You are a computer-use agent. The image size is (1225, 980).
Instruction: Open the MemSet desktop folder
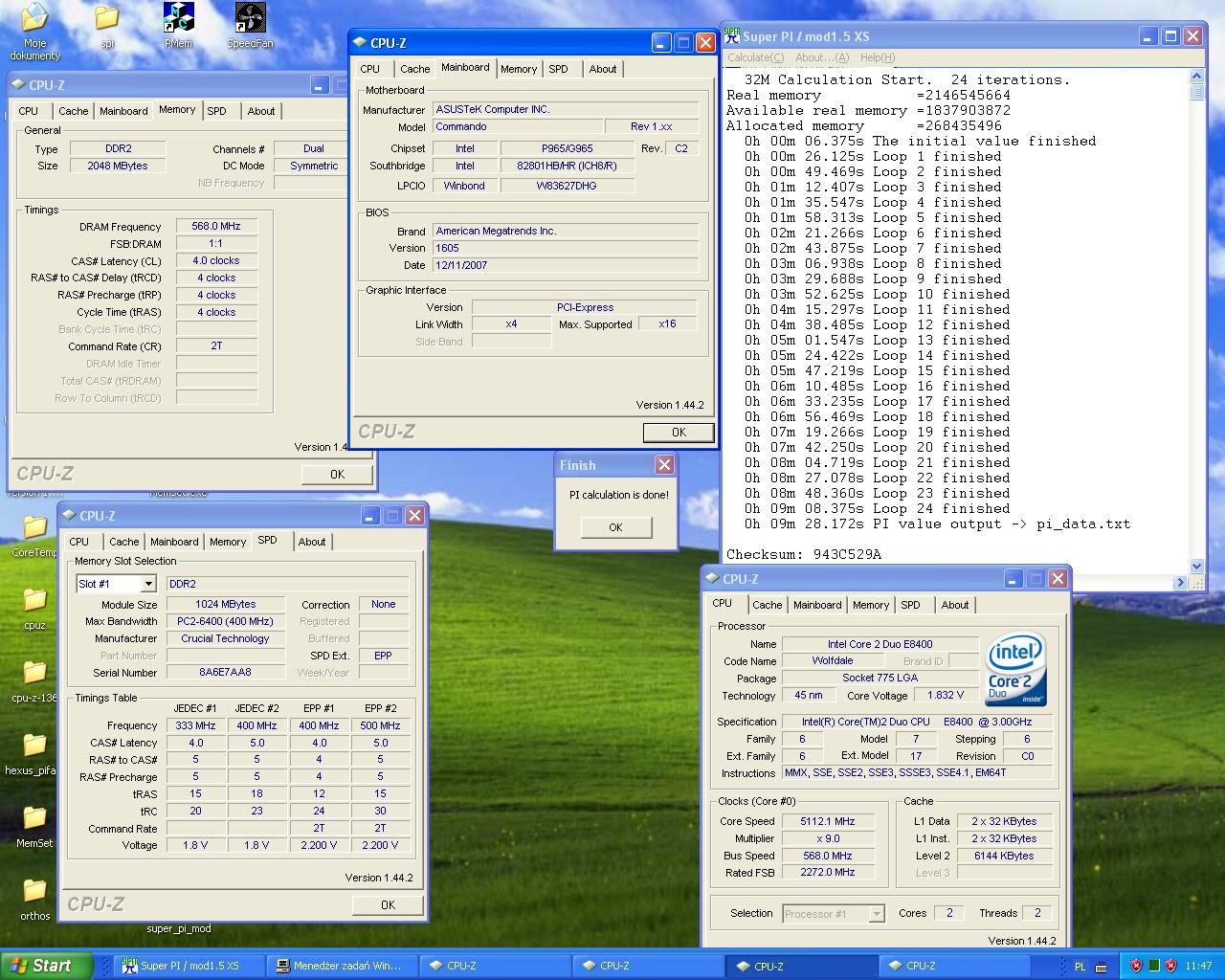pyautogui.click(x=34, y=826)
